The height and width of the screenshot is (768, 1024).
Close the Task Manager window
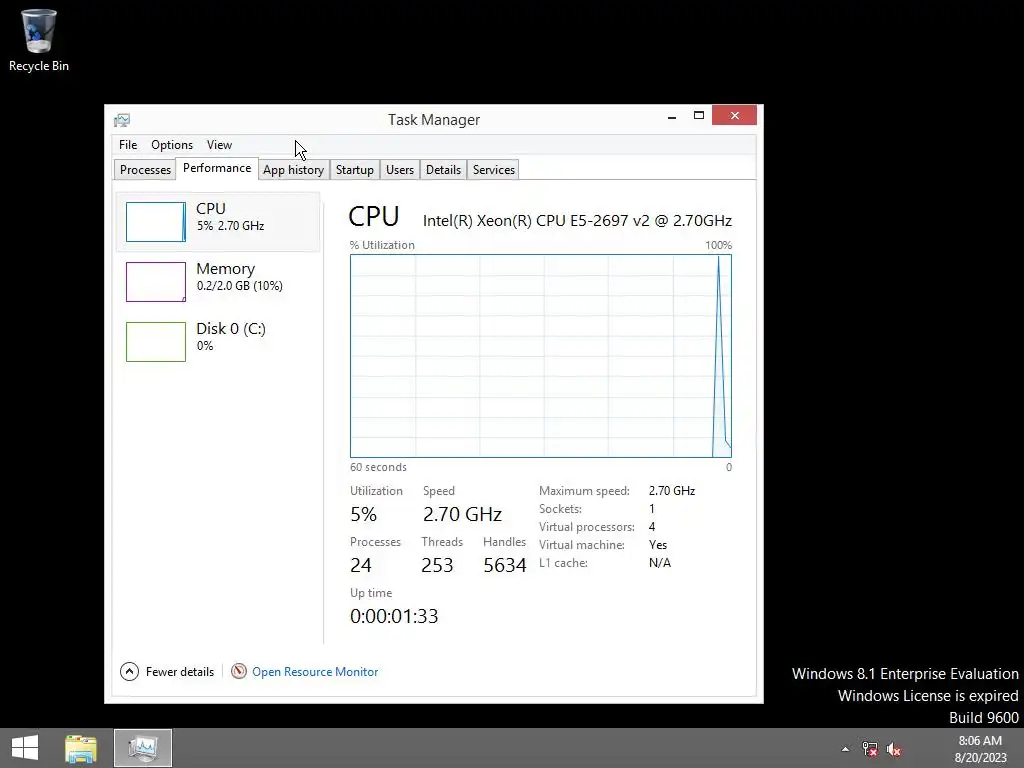(735, 116)
